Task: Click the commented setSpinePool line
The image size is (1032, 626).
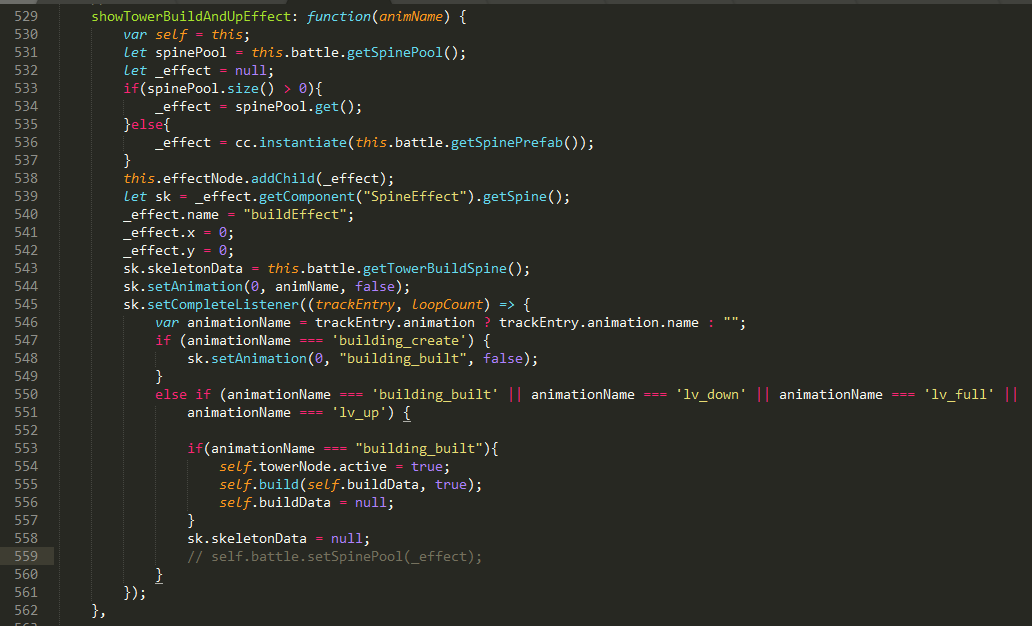Action: point(334,556)
